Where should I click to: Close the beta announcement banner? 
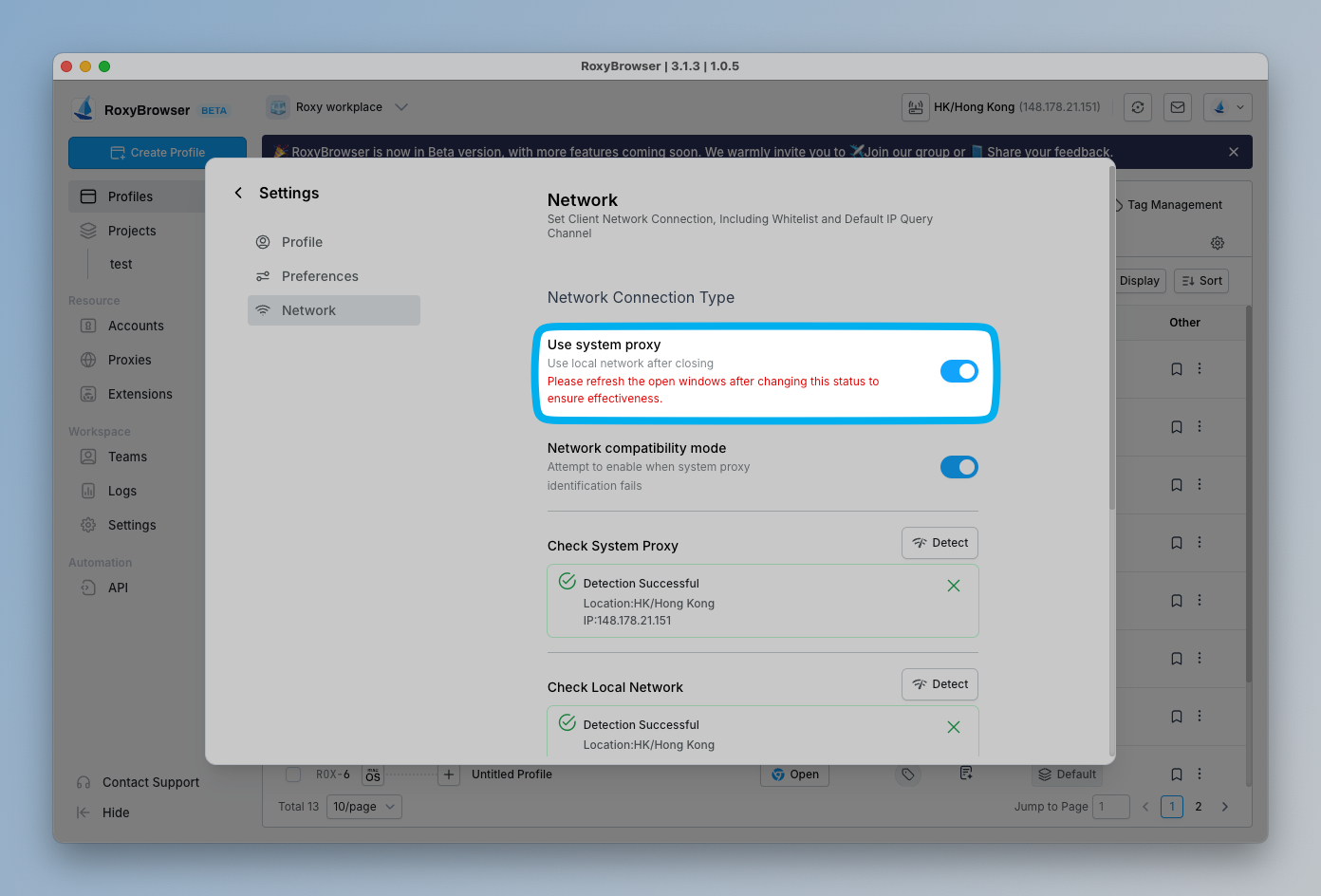pyautogui.click(x=1234, y=152)
